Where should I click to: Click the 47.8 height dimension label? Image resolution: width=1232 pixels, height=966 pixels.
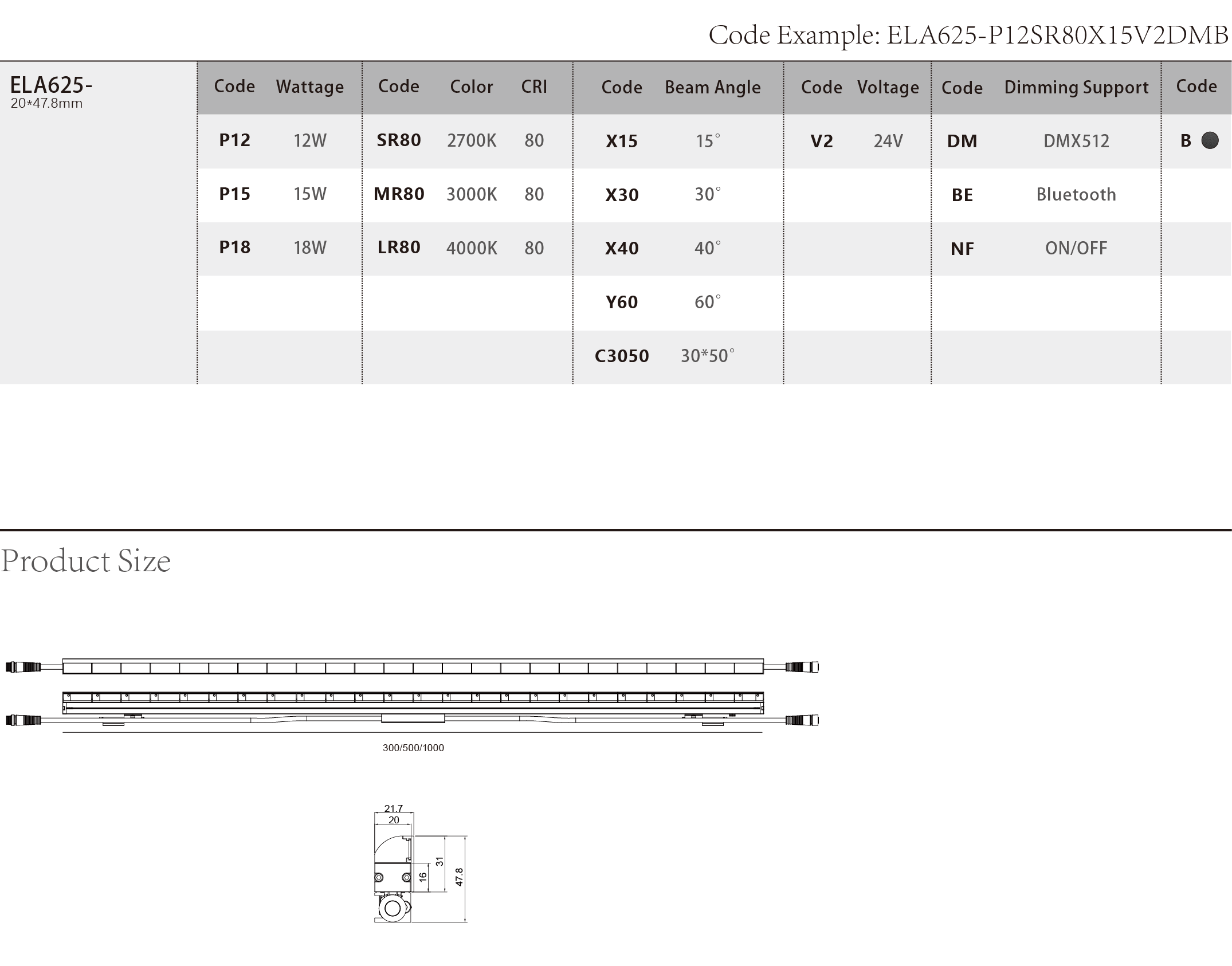pos(459,877)
